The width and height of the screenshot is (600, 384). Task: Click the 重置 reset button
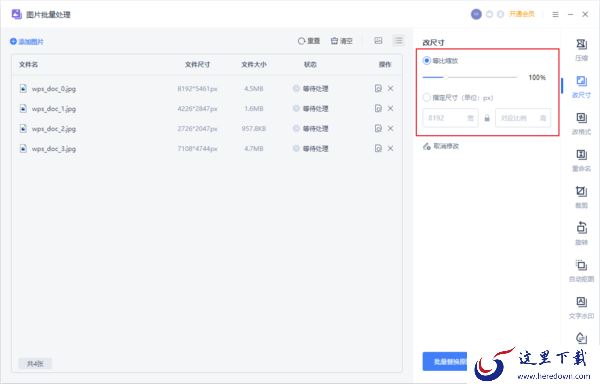tap(308, 41)
